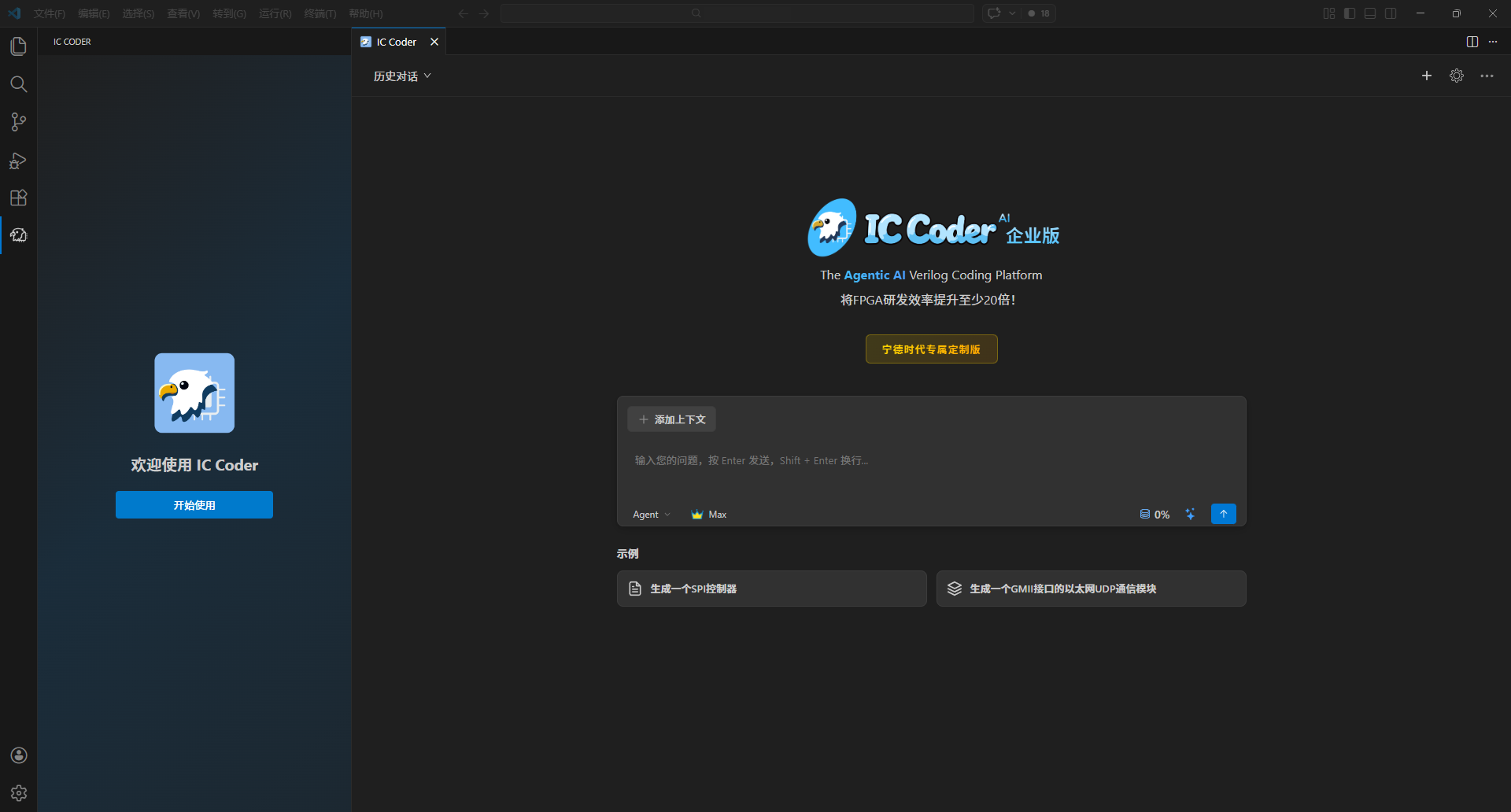Send the message with the blue arrow button

click(1223, 514)
